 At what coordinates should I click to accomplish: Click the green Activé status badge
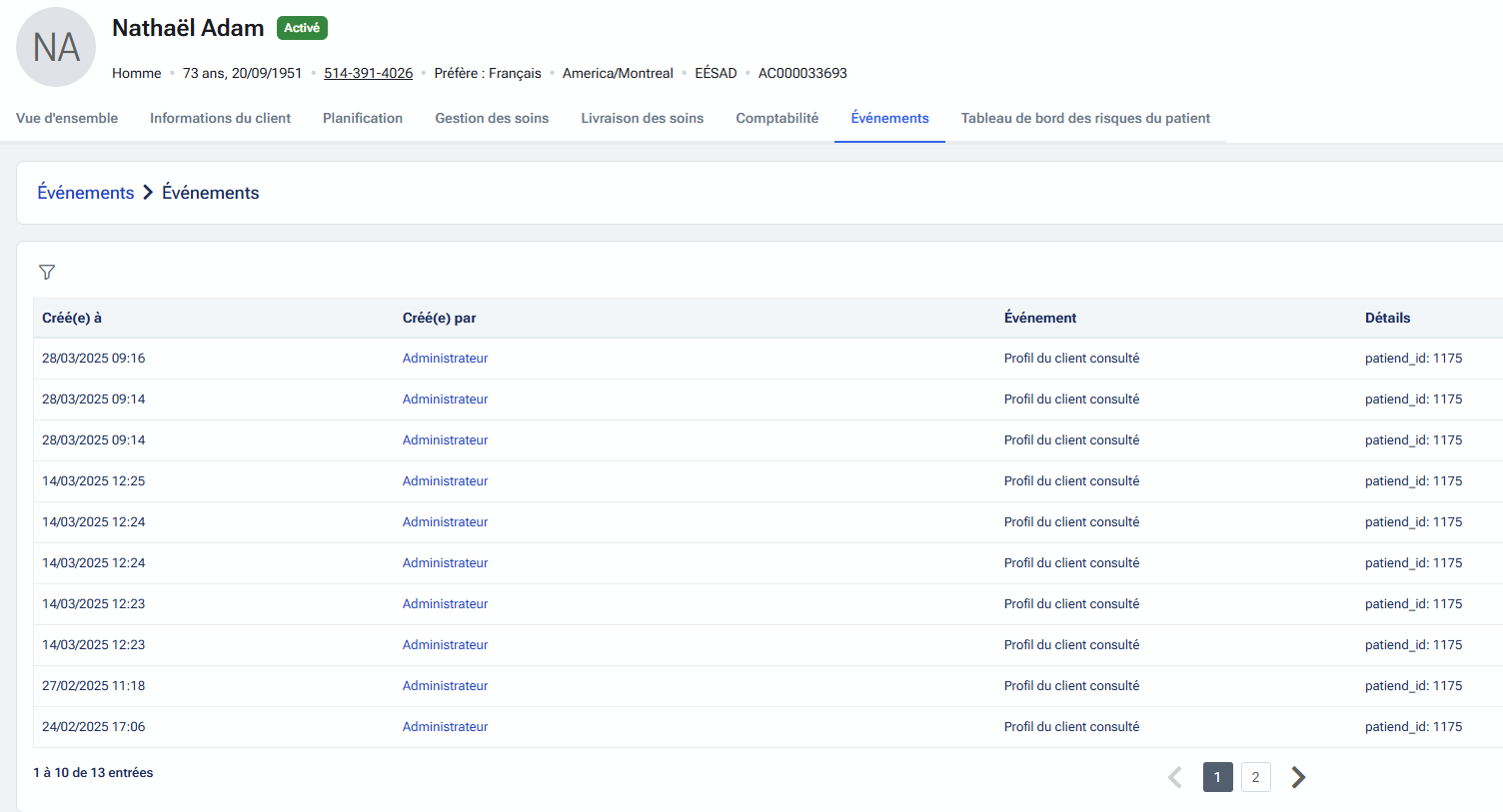(302, 28)
